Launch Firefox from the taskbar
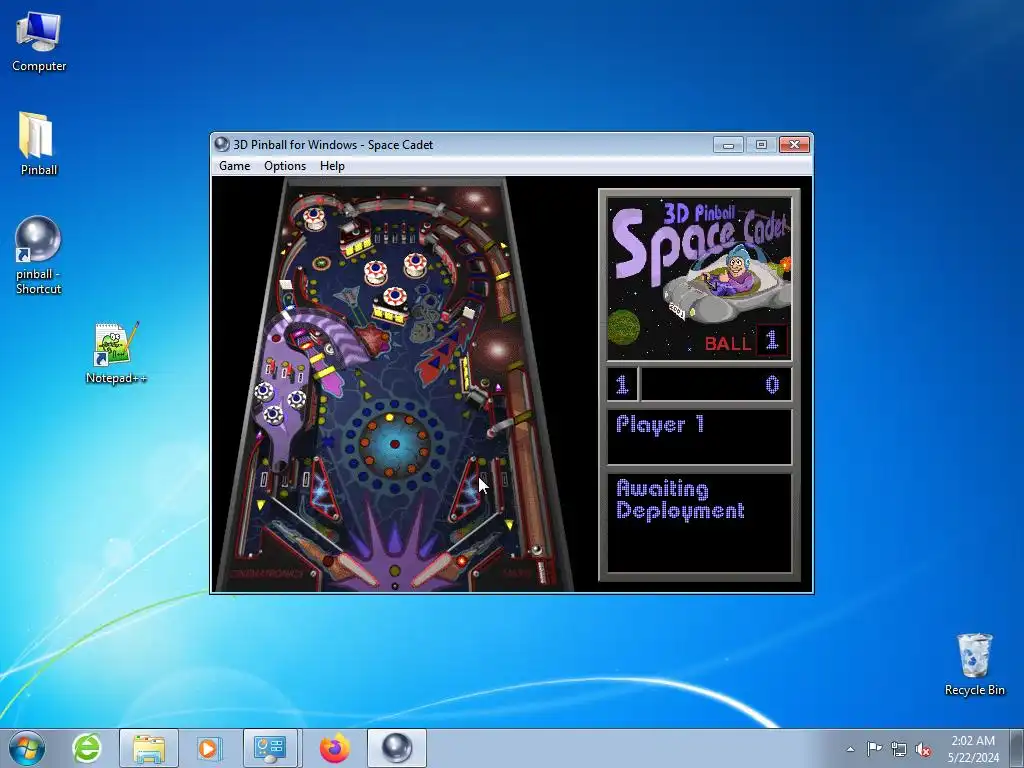This screenshot has width=1024, height=768. pos(334,748)
